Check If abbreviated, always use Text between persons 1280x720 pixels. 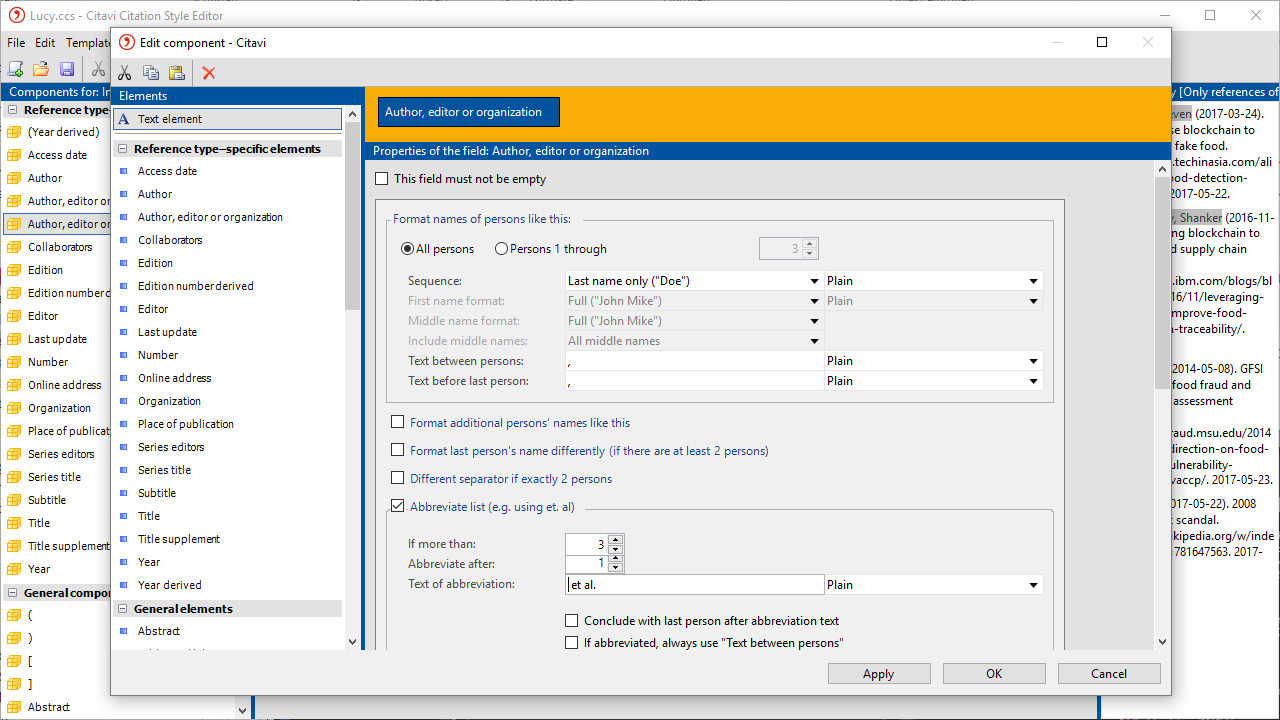point(572,643)
